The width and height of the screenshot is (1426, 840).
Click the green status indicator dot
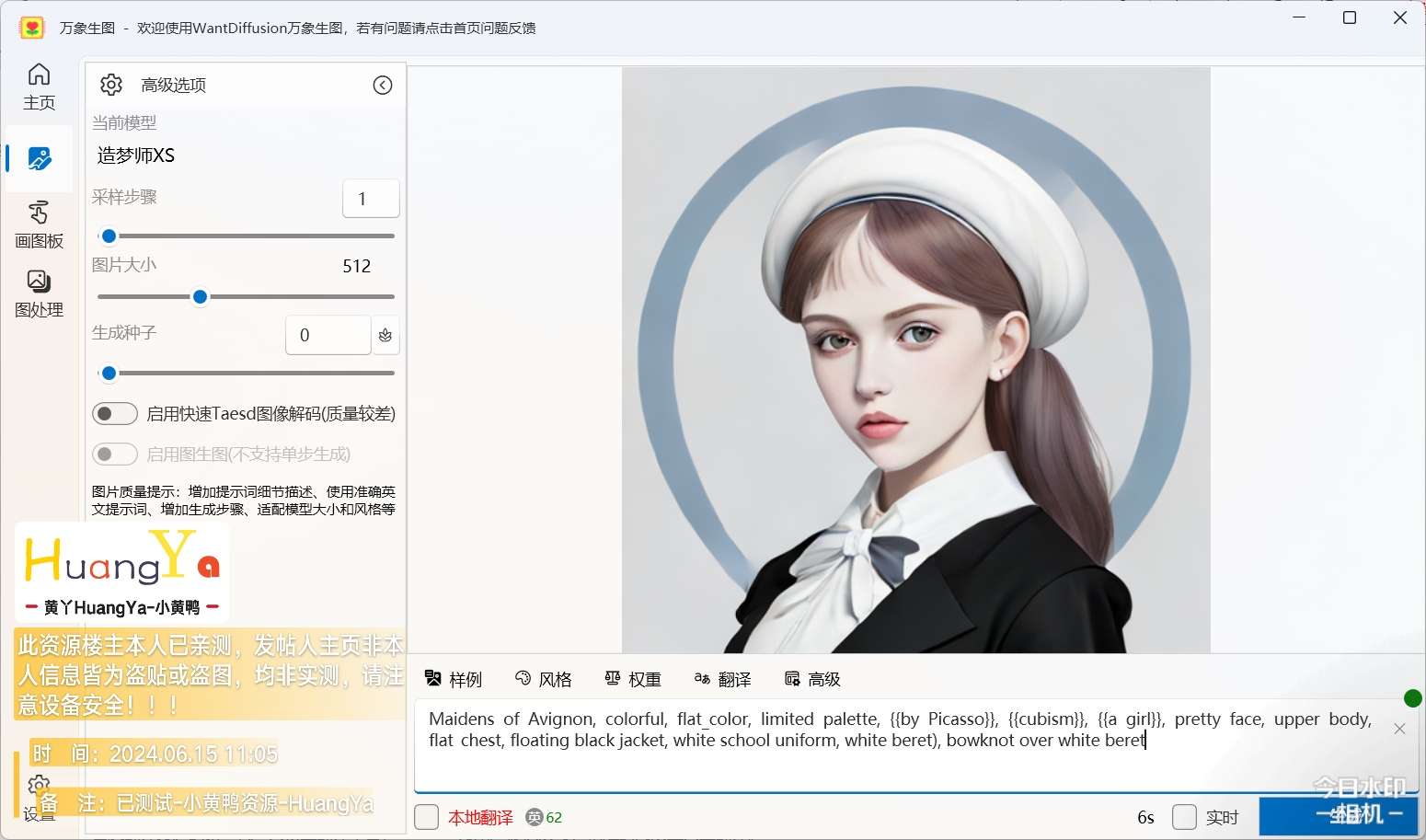click(1413, 698)
